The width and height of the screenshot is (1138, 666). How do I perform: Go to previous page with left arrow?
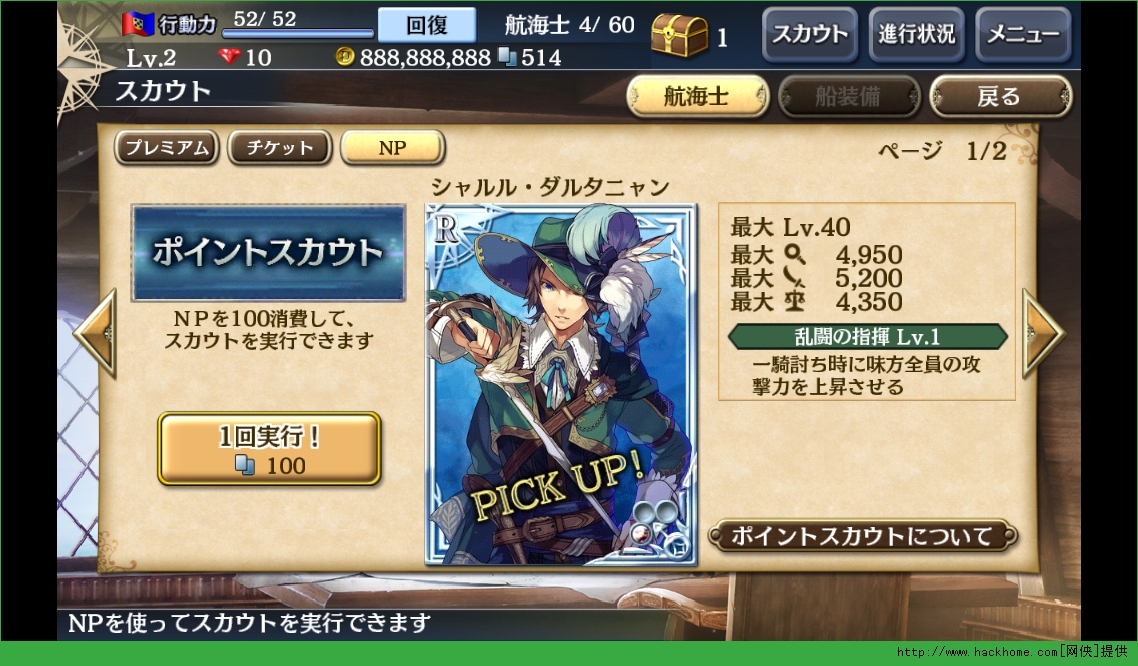coord(96,333)
